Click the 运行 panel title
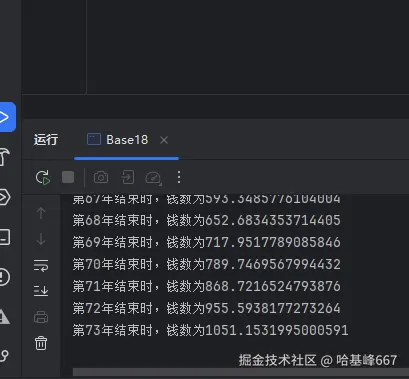This screenshot has height=379, width=409. coord(46,140)
